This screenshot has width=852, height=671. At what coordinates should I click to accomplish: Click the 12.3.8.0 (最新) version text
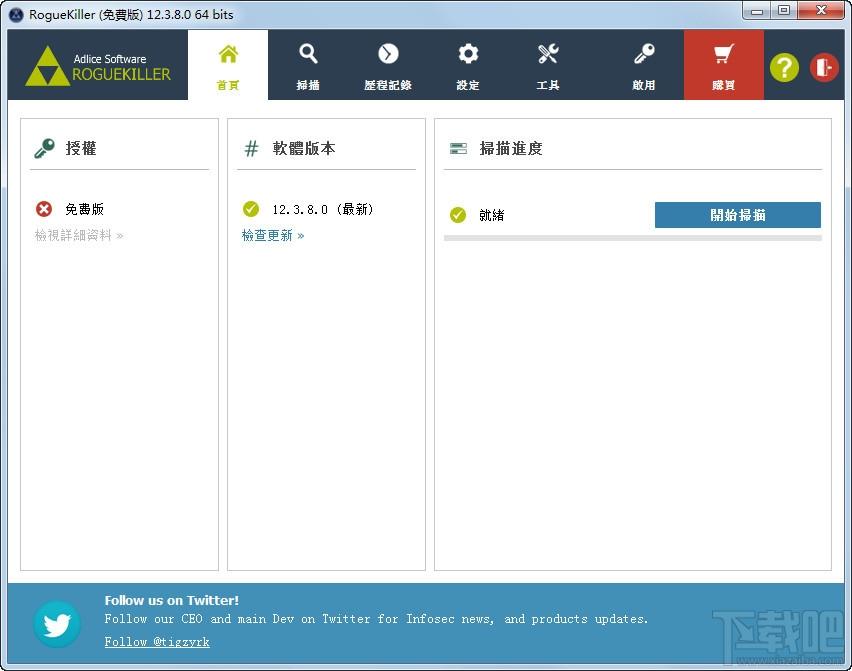[323, 209]
